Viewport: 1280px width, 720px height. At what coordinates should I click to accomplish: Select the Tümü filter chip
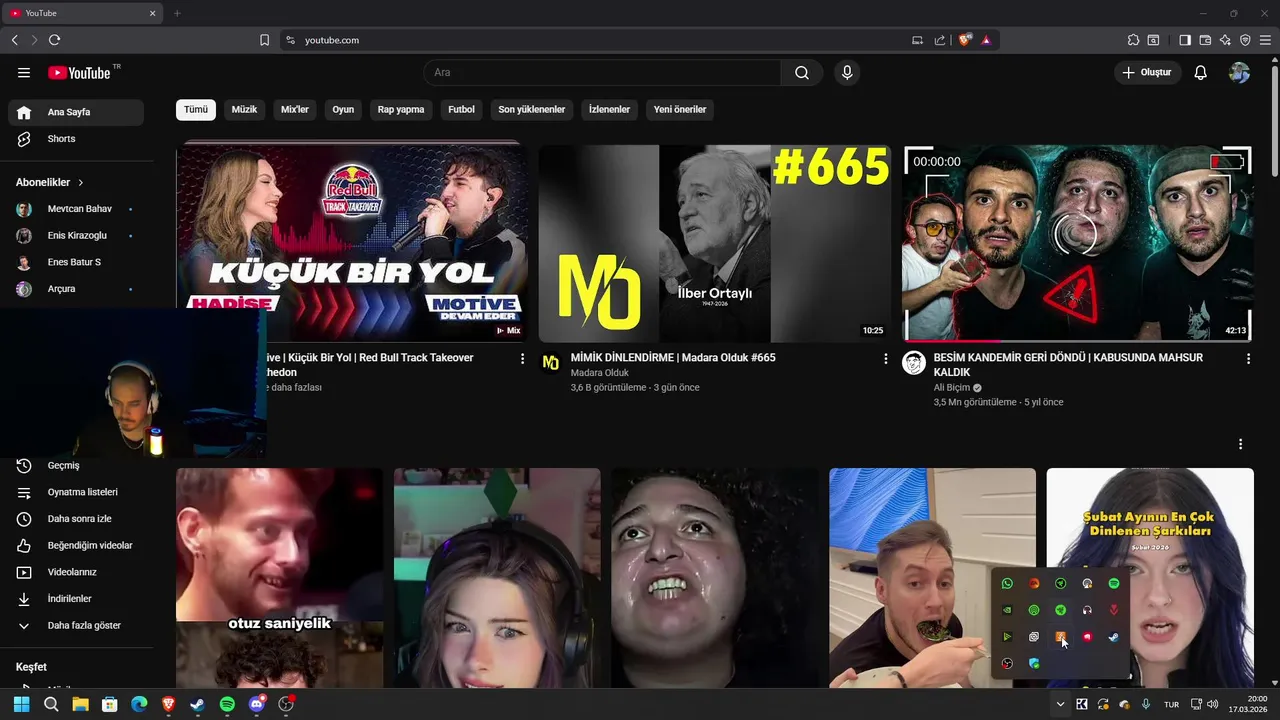pos(196,109)
